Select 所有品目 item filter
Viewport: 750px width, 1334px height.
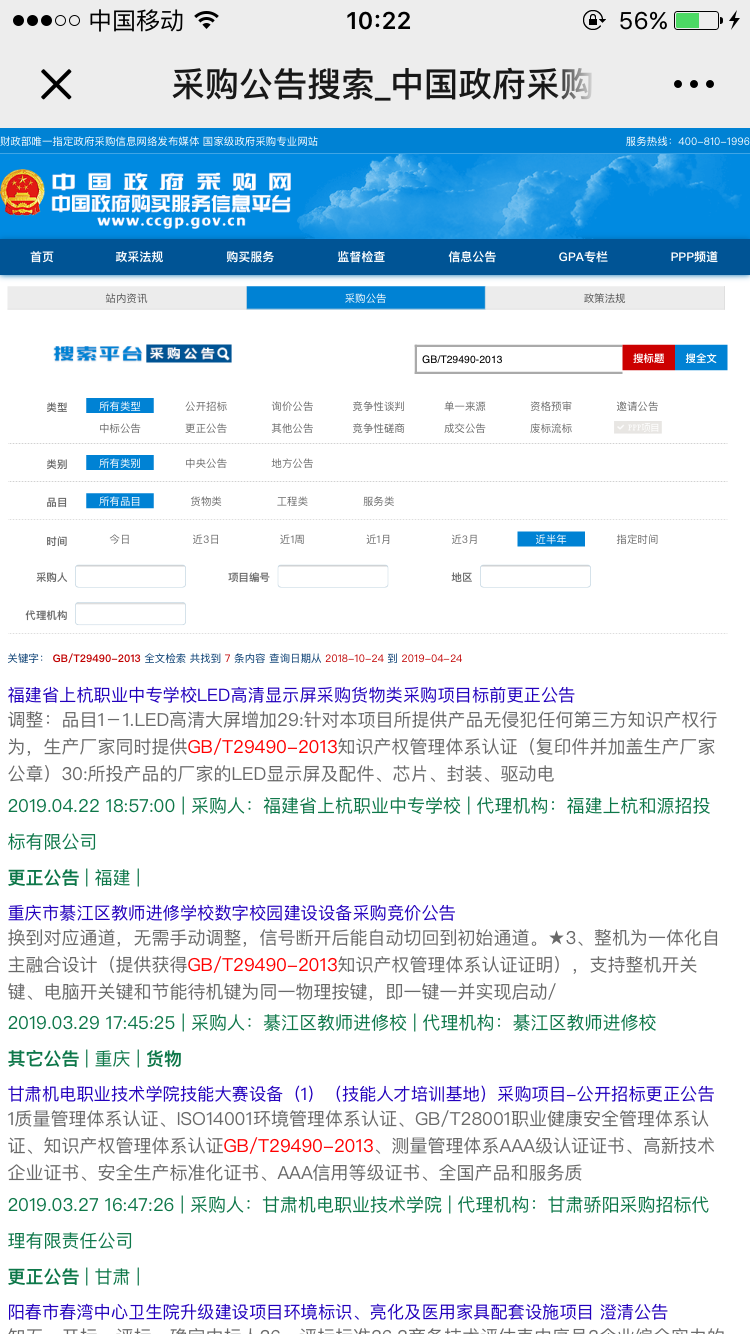click(x=120, y=501)
